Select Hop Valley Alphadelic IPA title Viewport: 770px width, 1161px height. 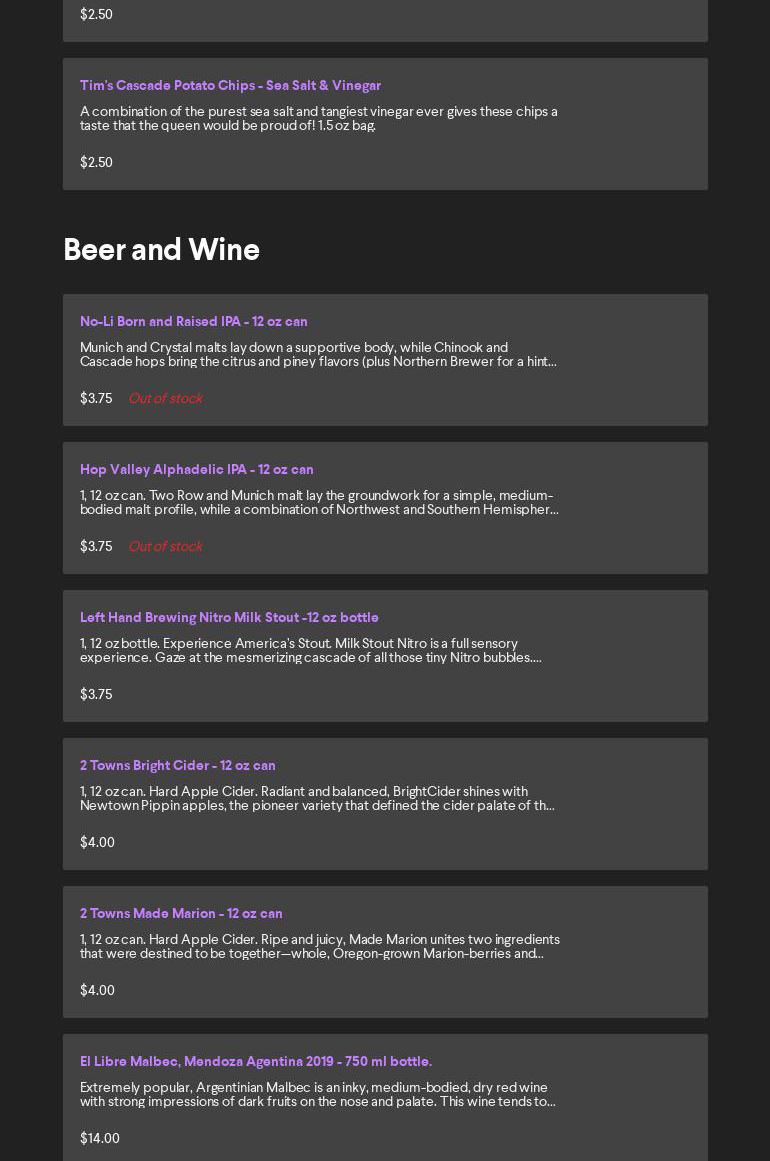(x=197, y=470)
